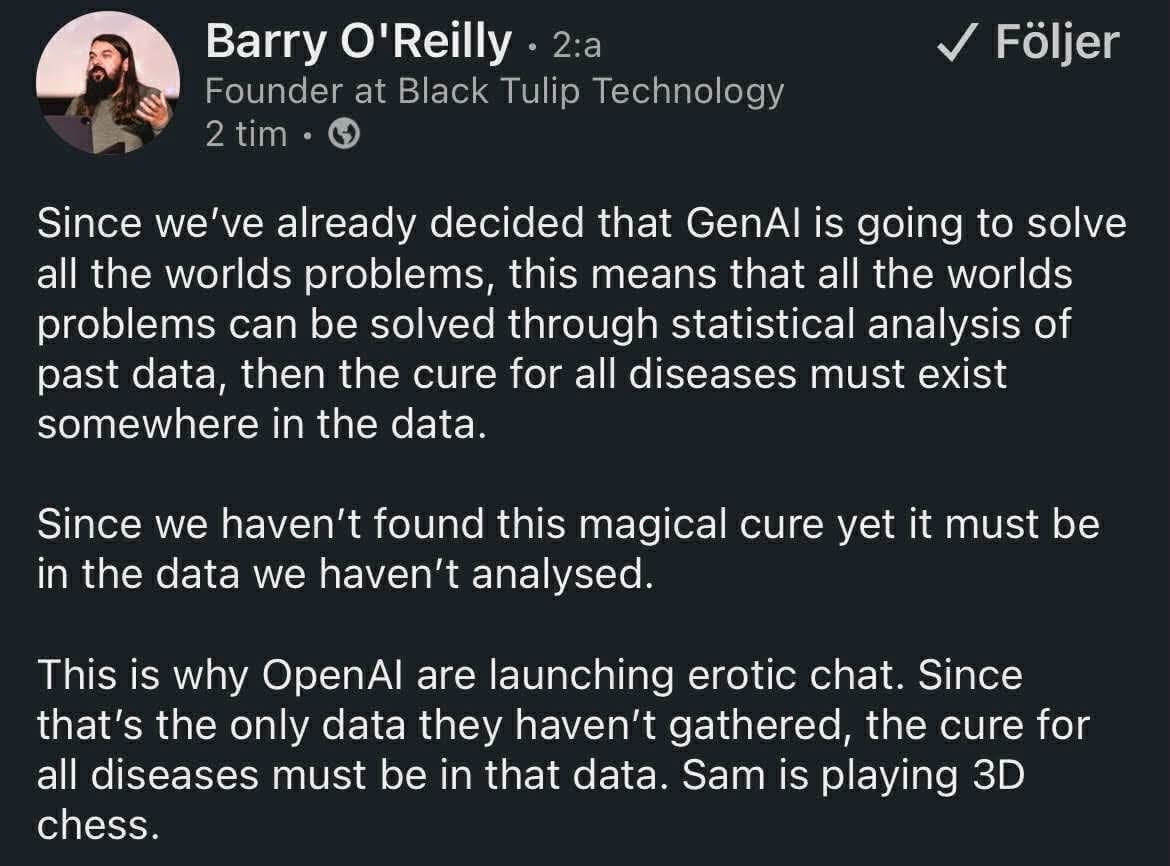Click the line somewhere in the data
The width and height of the screenshot is (1170, 866).
pos(260,425)
